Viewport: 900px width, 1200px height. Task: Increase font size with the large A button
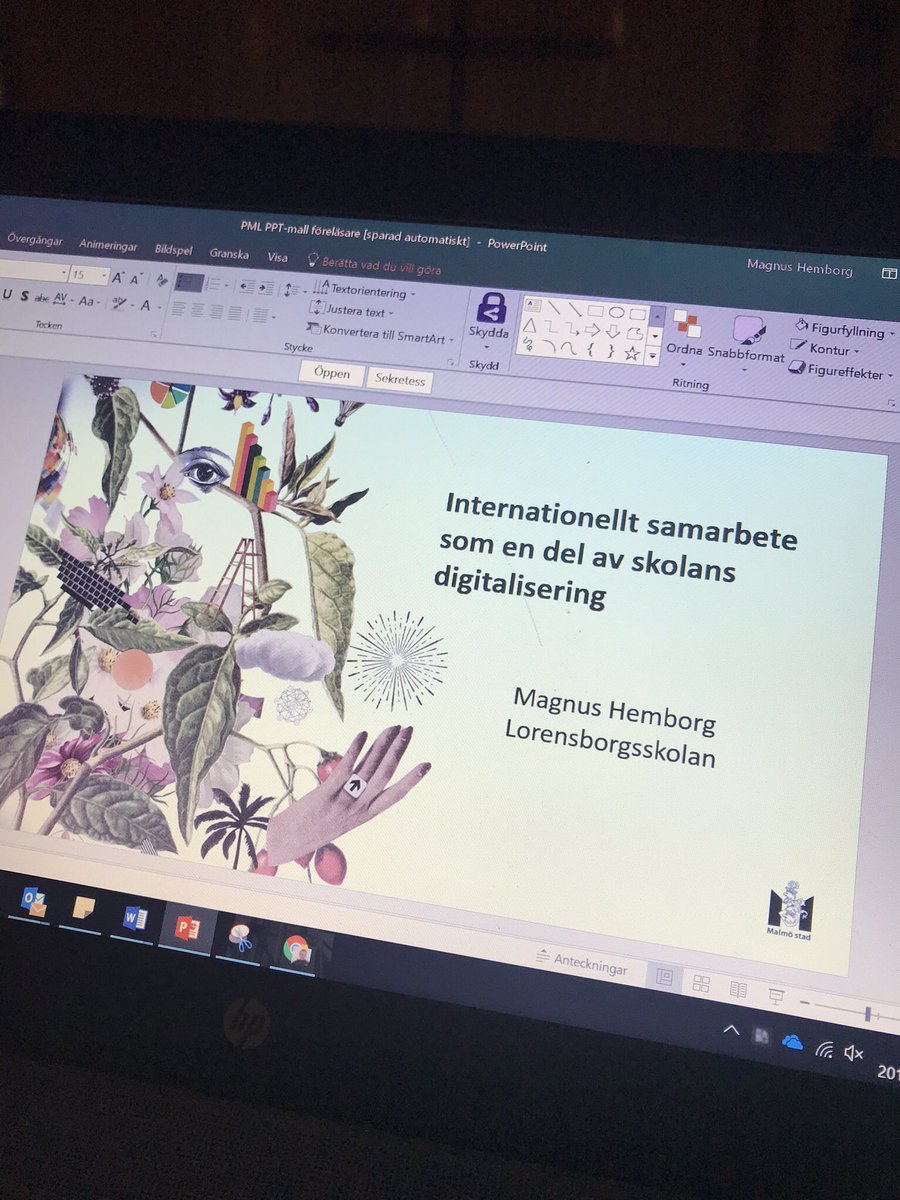[118, 276]
